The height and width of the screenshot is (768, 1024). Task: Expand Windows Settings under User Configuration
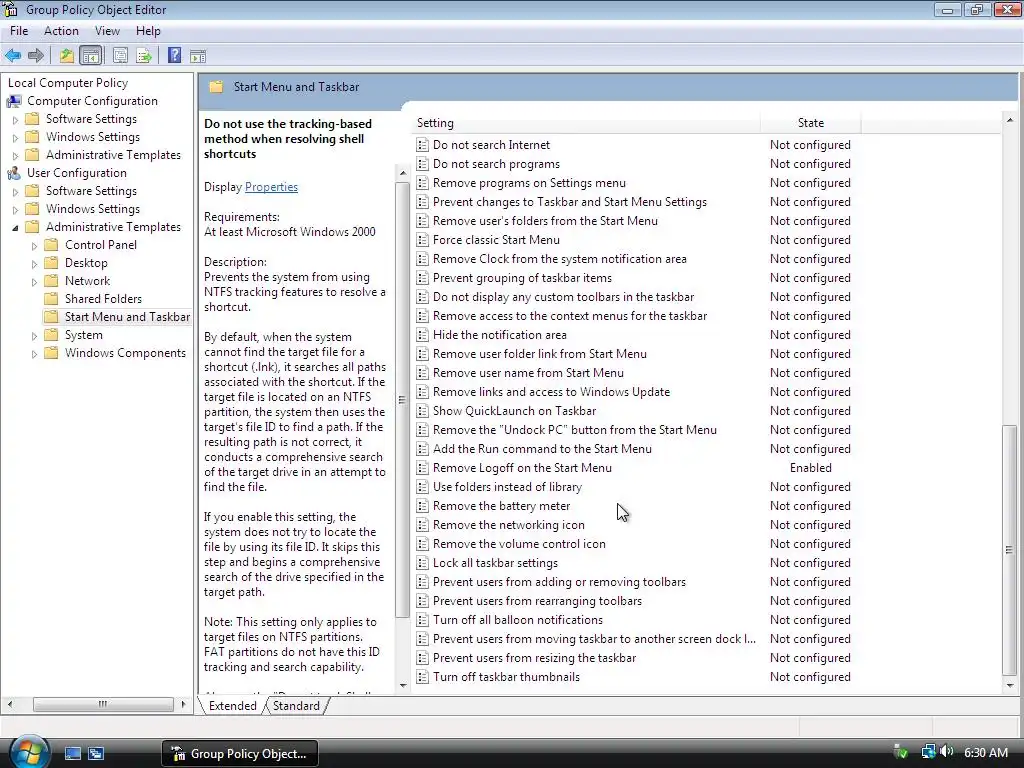coord(15,210)
